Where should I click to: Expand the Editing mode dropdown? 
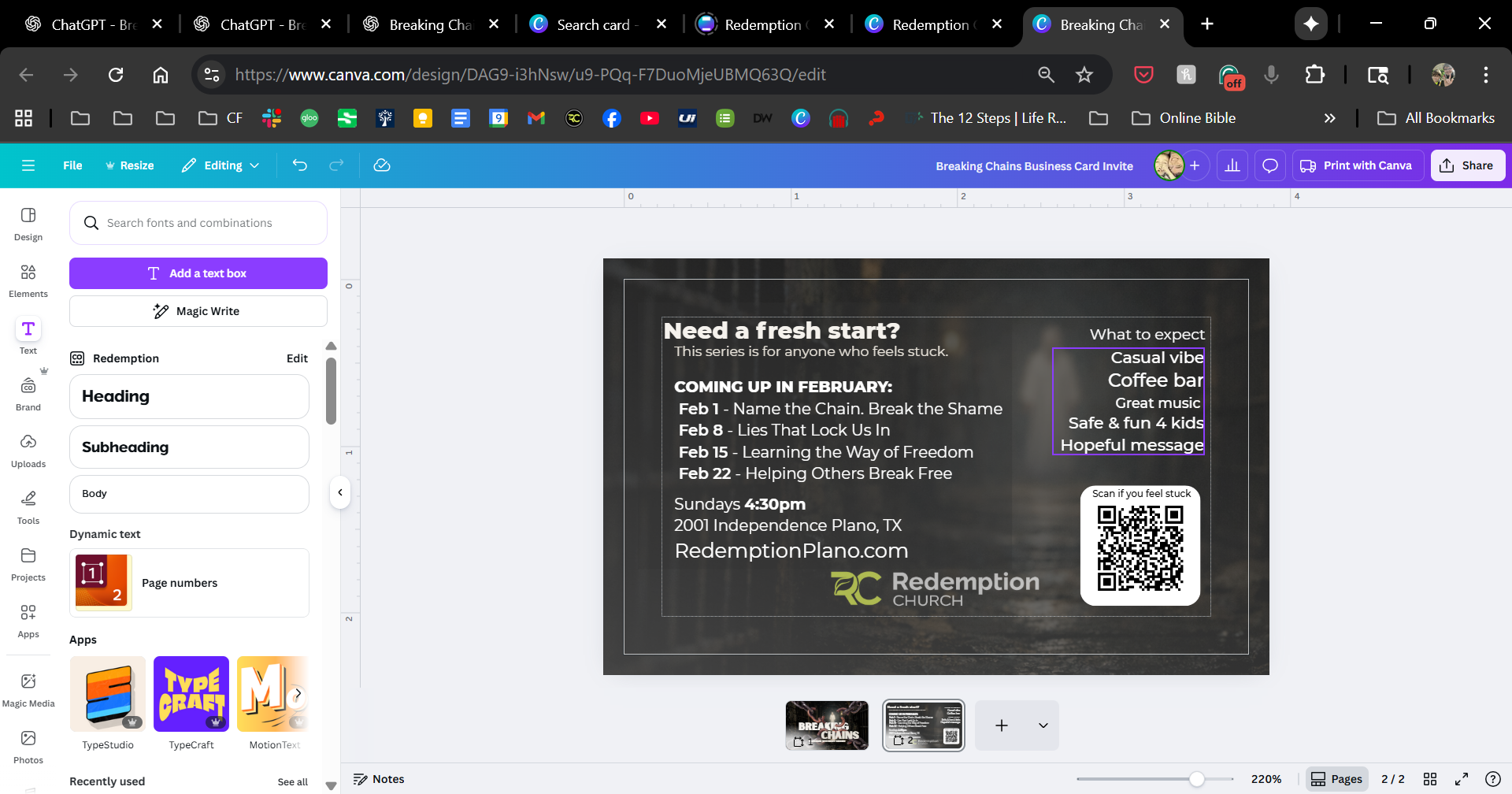[x=221, y=165]
